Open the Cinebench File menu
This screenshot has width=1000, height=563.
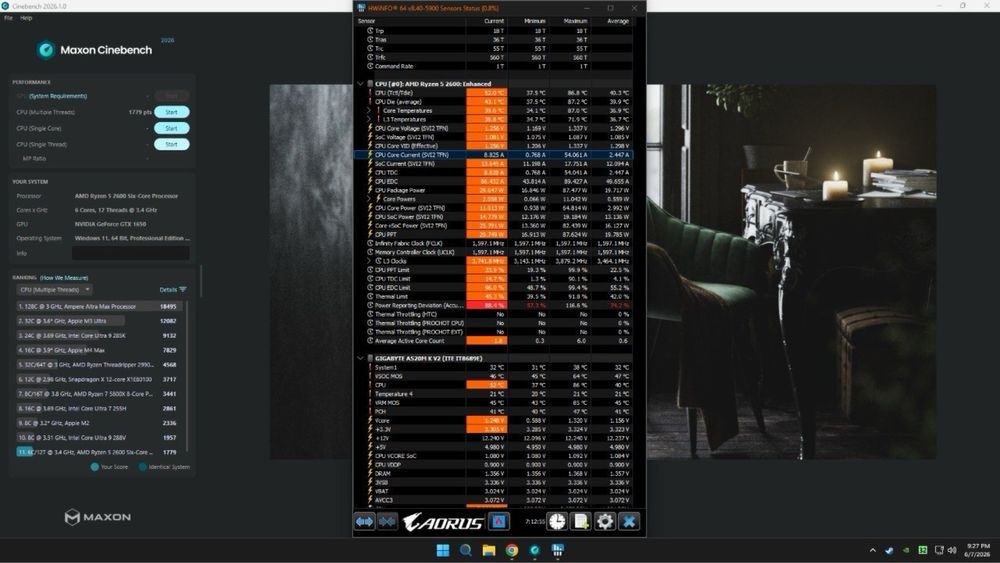point(8,18)
